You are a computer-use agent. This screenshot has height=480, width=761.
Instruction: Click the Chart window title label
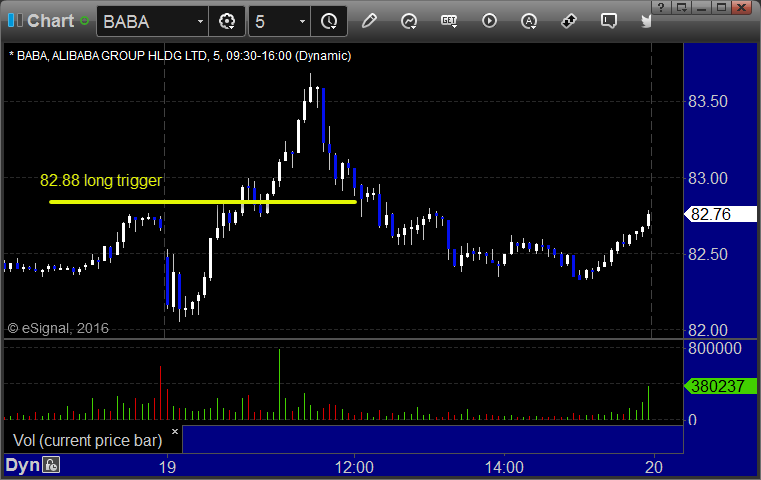(50, 21)
